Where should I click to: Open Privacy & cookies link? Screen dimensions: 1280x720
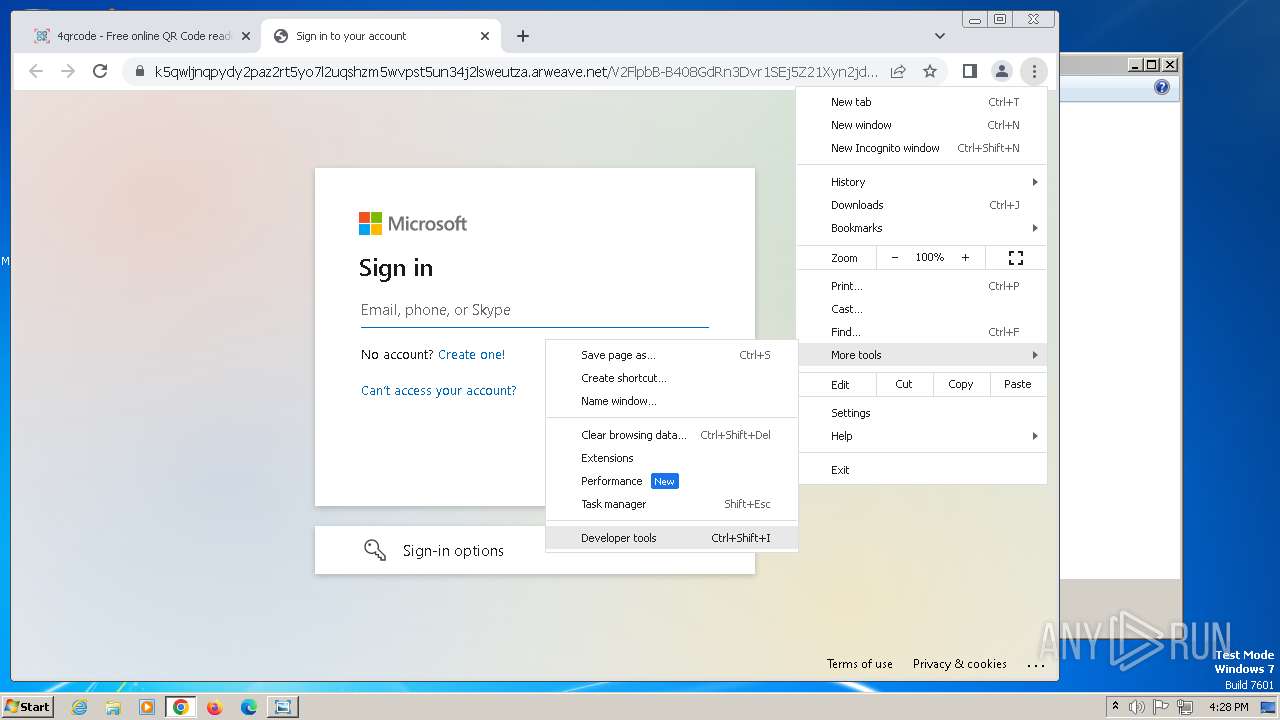(960, 664)
